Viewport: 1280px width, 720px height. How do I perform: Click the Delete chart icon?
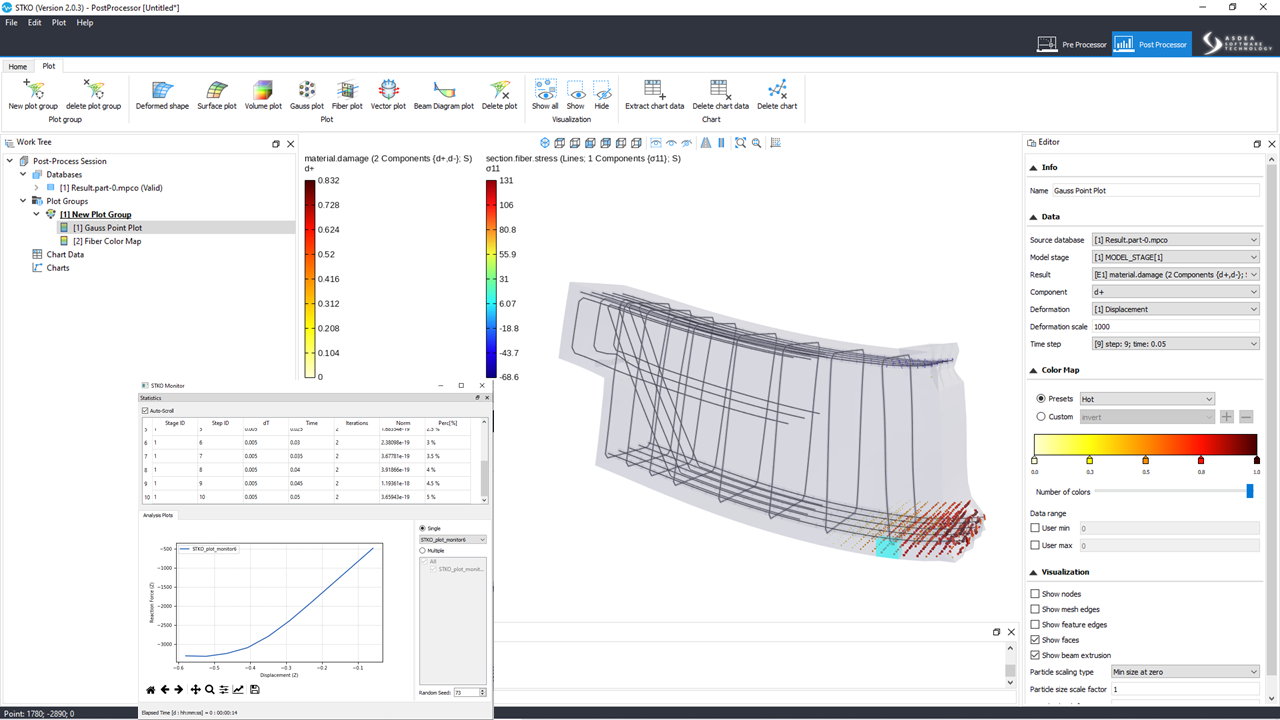[x=777, y=91]
